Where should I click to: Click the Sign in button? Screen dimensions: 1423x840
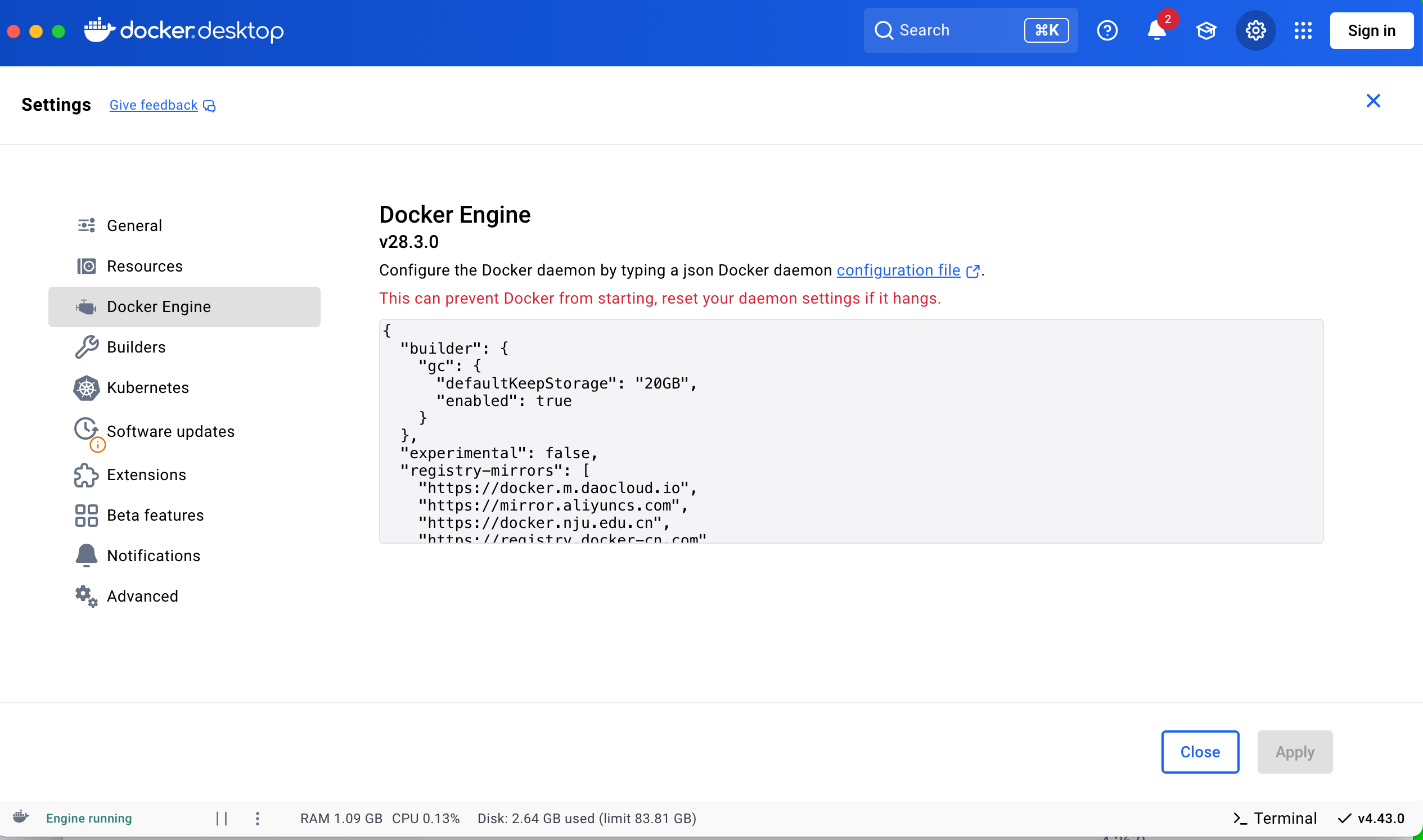pos(1371,30)
